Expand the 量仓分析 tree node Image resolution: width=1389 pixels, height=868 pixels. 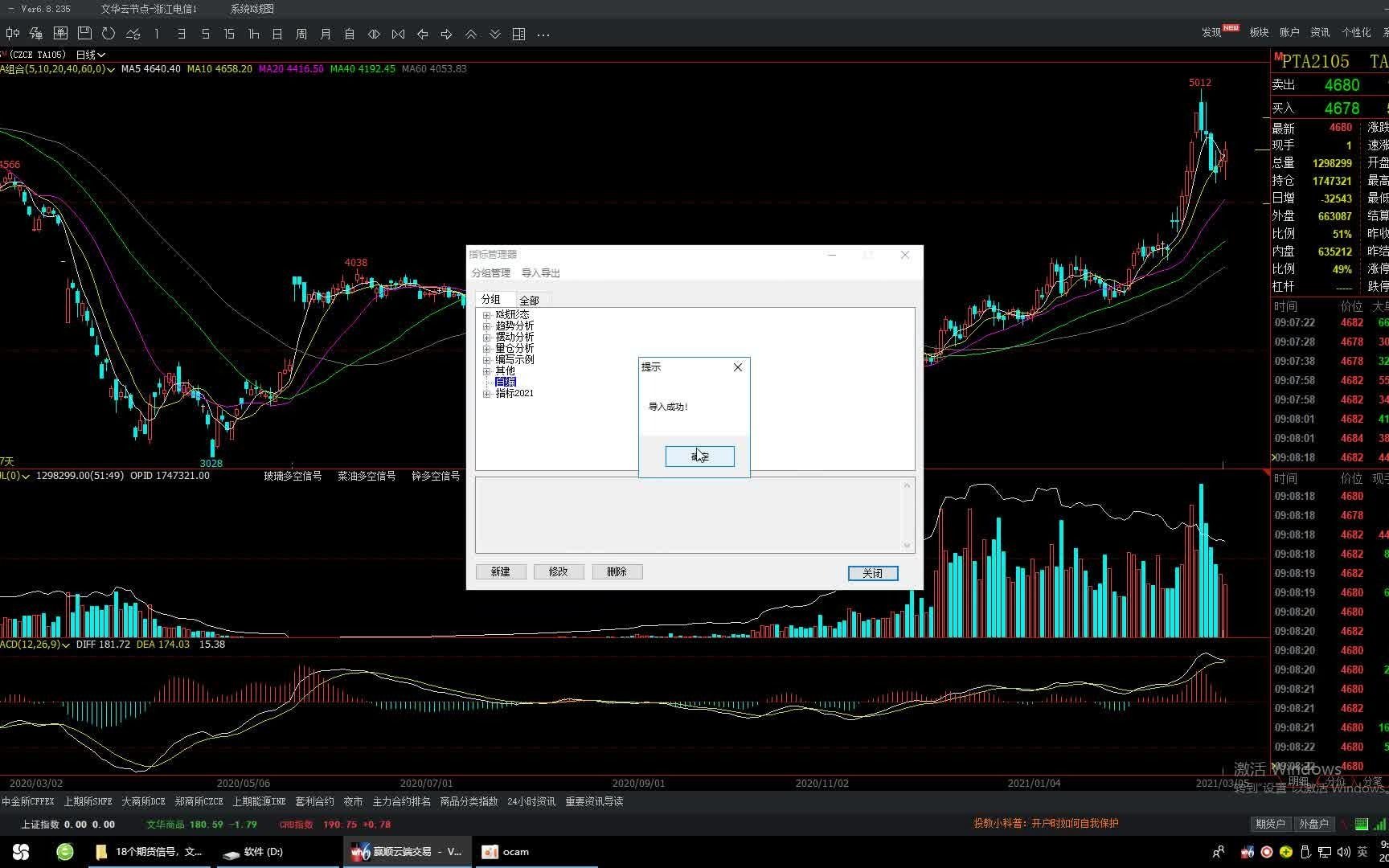[x=486, y=349]
